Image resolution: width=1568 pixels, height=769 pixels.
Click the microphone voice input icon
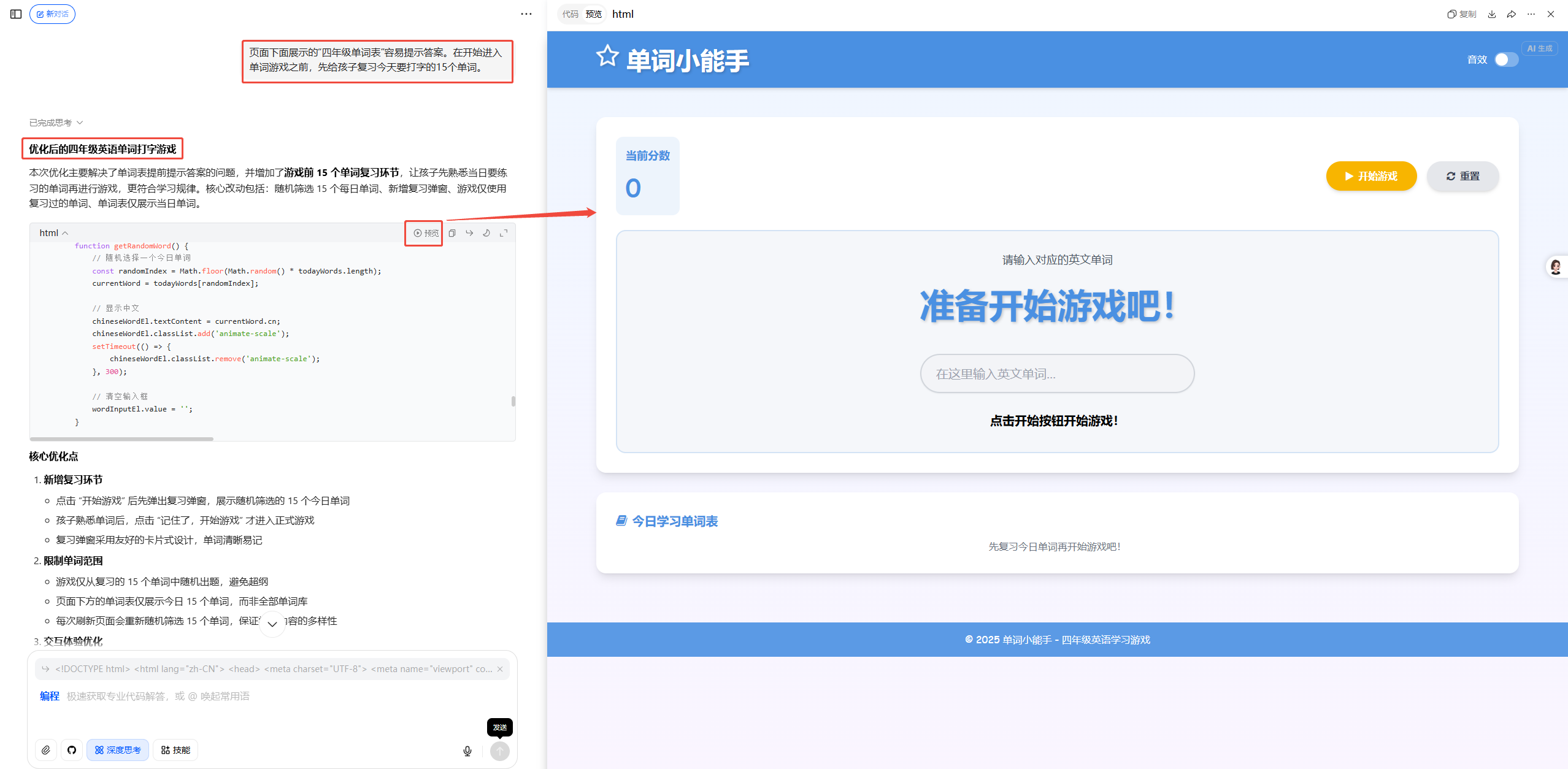467,751
